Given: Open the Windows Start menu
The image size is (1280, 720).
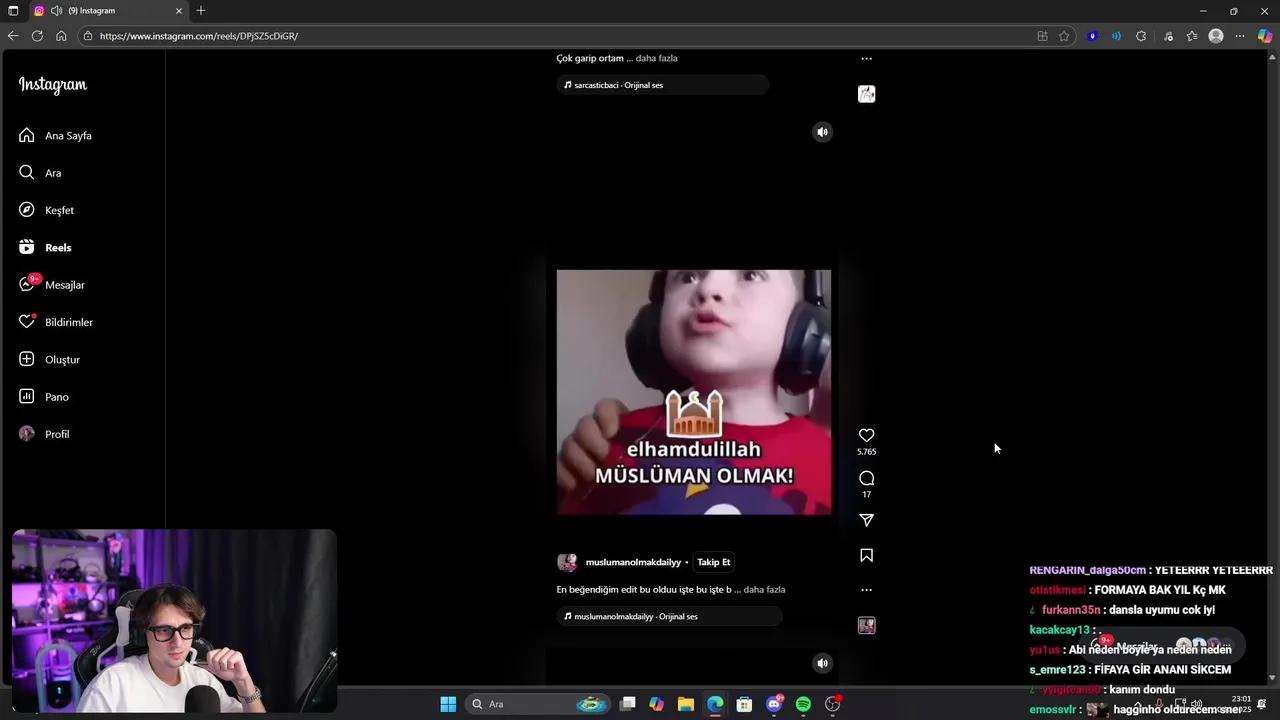Looking at the screenshot, I should click(x=448, y=704).
